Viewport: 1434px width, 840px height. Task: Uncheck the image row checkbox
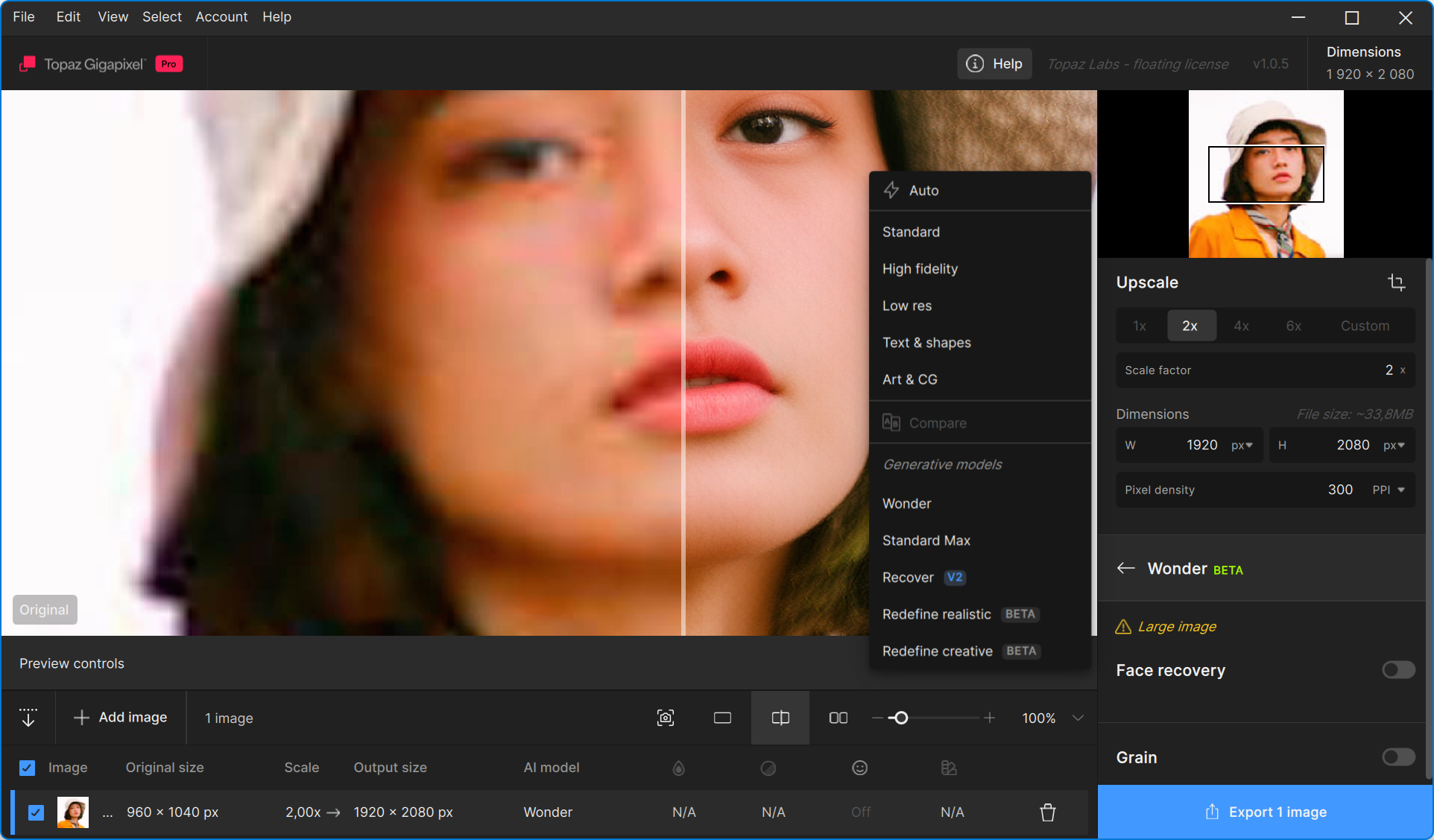pyautogui.click(x=36, y=812)
